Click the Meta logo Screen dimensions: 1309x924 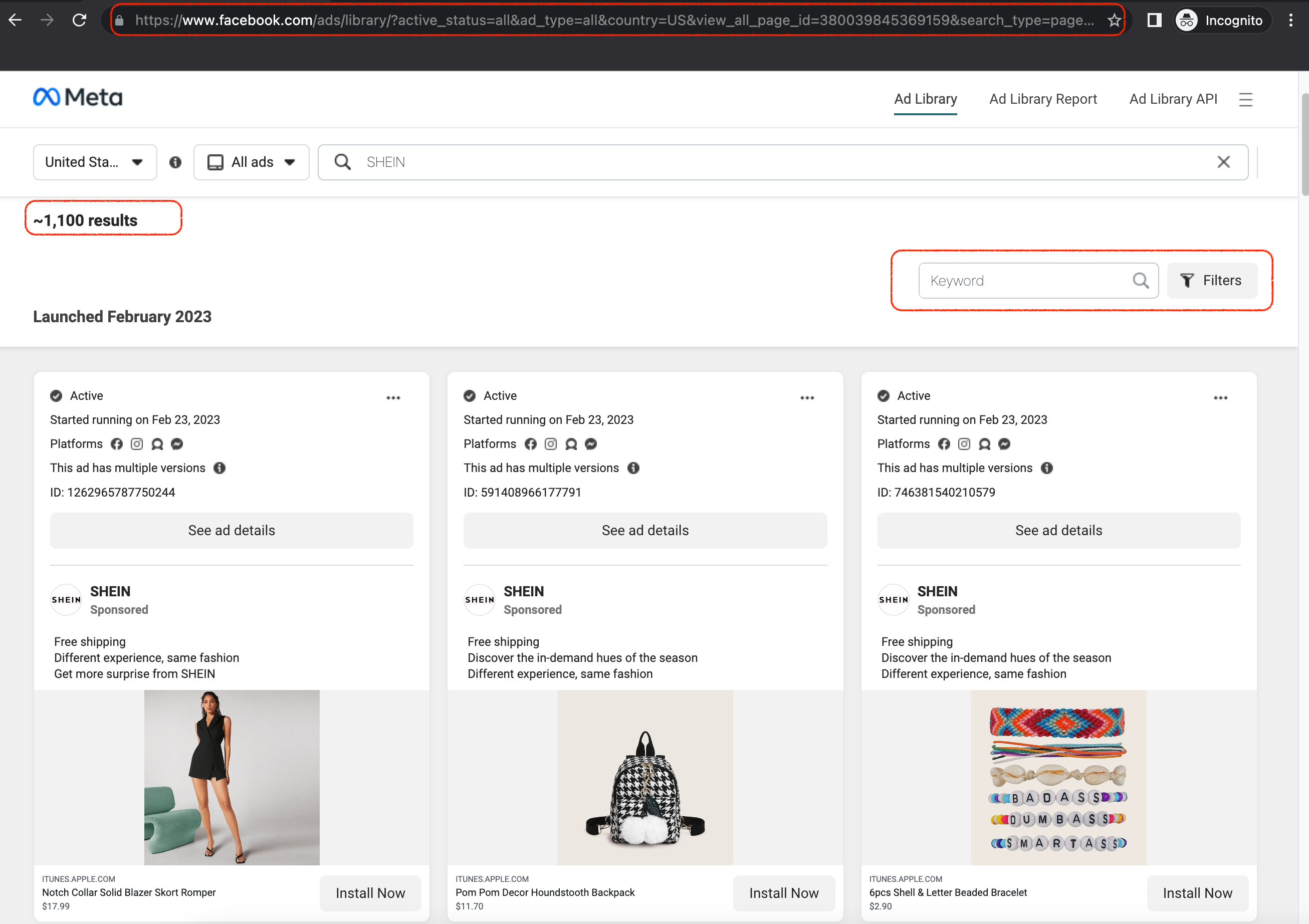coord(78,97)
